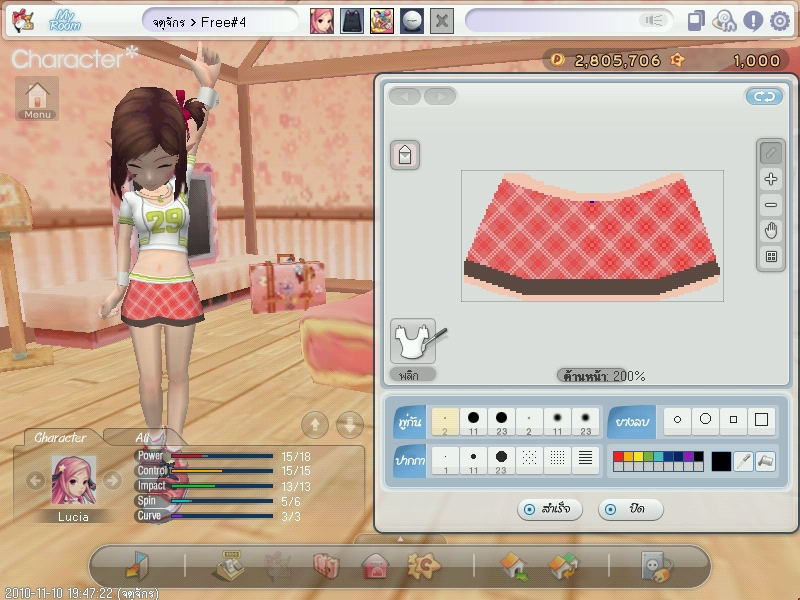Show the previous character with the left arrow
Image resolution: width=800 pixels, height=600 pixels.
pos(35,480)
